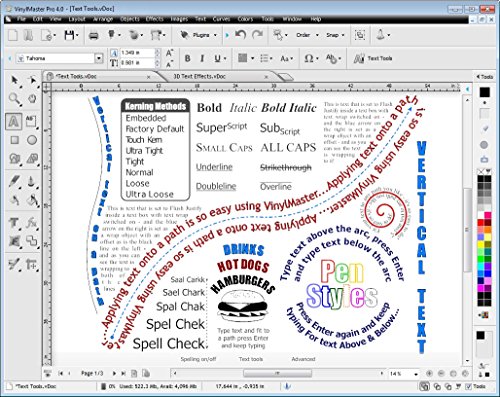Click the horizontal scrollbar thumb
This screenshot has height=397, width=500.
click(x=277, y=373)
